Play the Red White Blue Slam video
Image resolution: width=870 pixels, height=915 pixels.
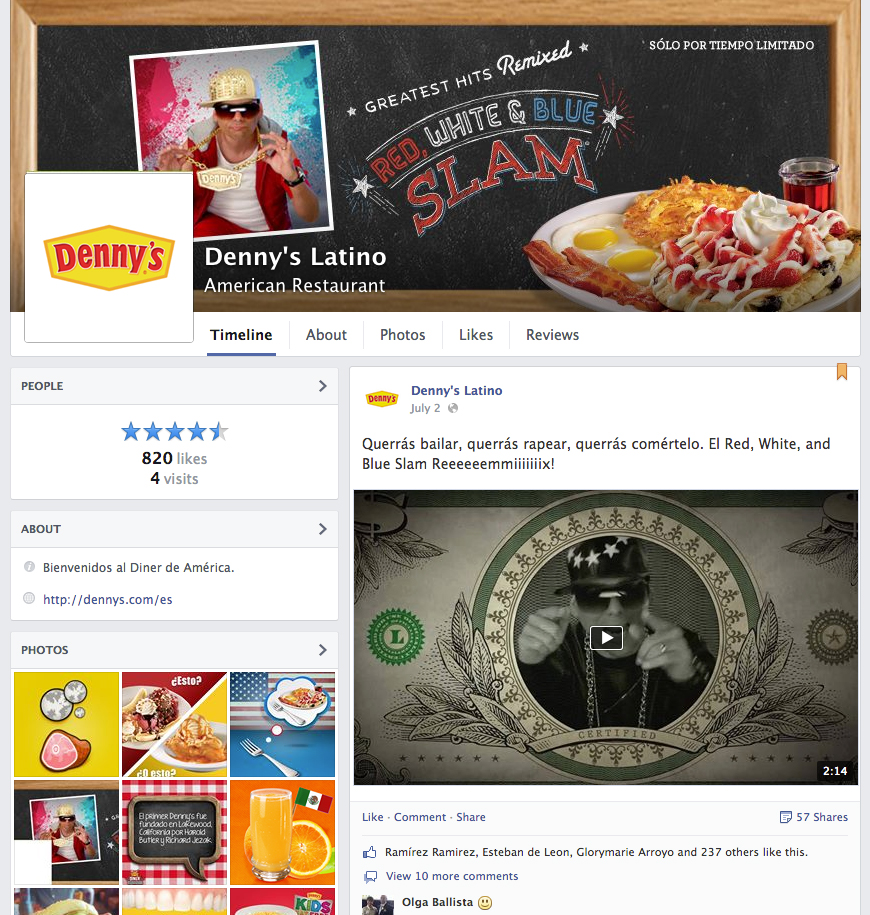click(606, 638)
